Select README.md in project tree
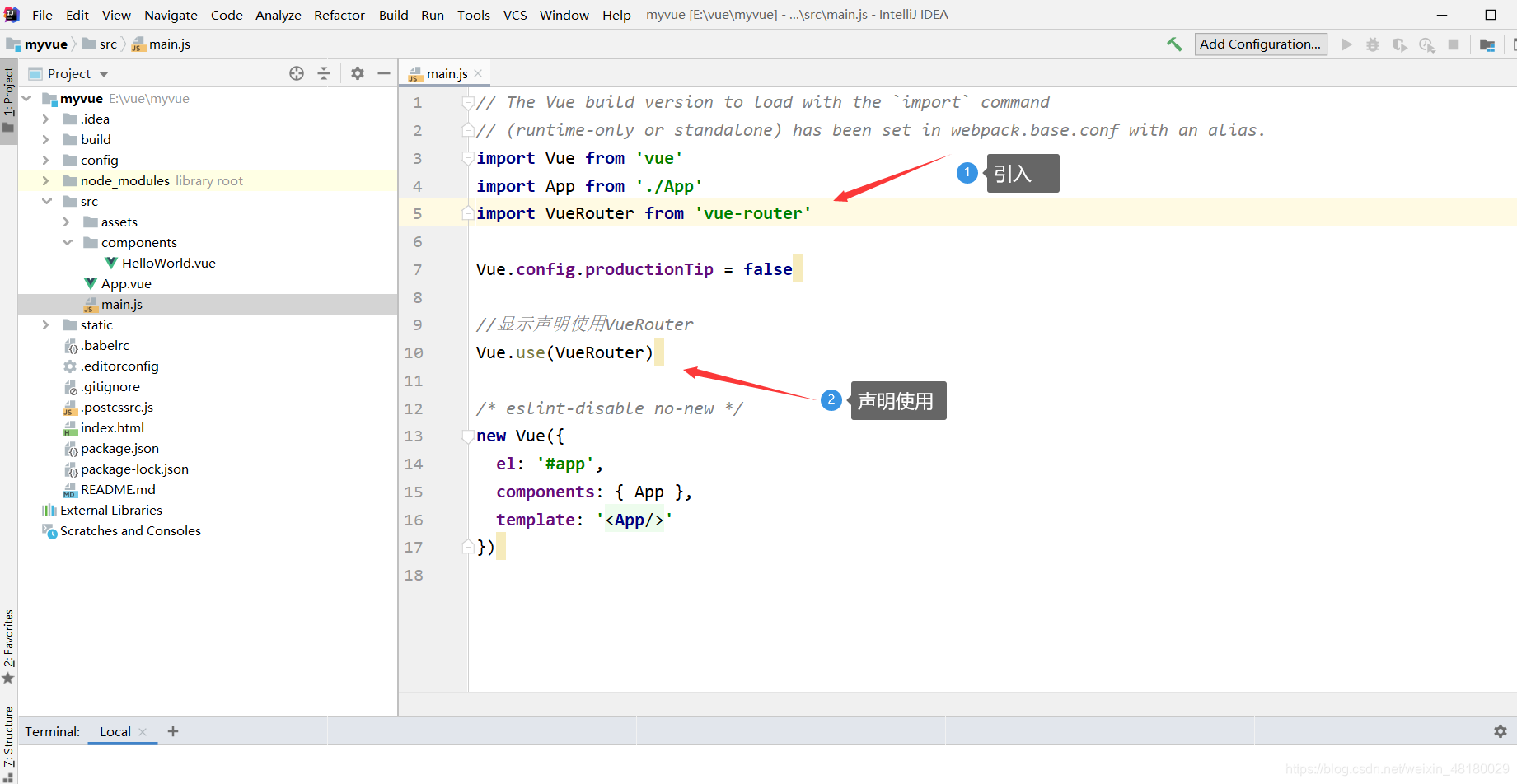1517x784 pixels. [118, 489]
